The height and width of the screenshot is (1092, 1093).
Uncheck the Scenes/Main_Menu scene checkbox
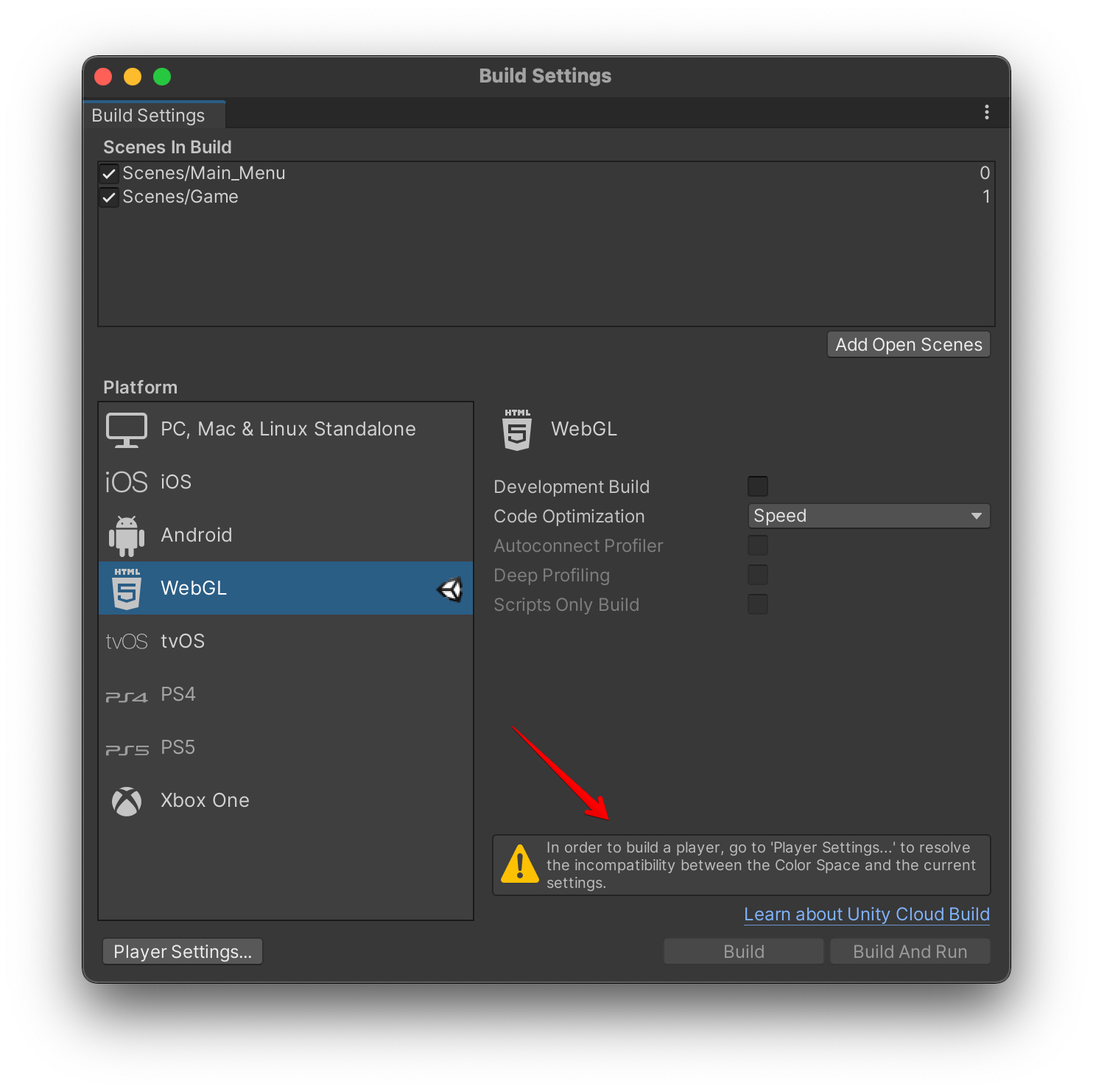click(109, 174)
